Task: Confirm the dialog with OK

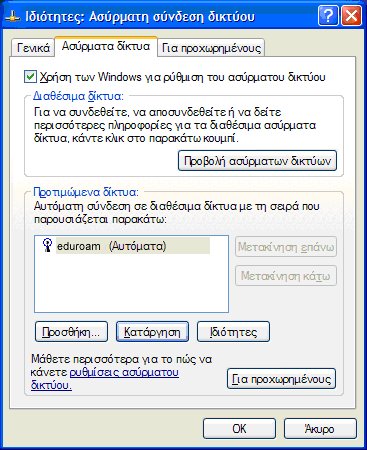Action: click(239, 428)
